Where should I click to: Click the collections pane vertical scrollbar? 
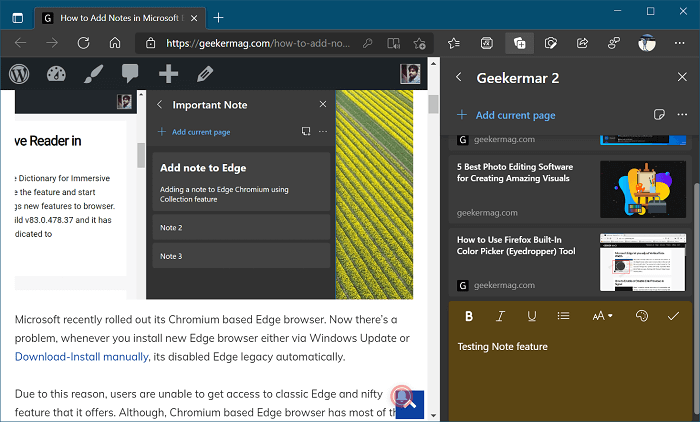pyautogui.click(x=696, y=299)
